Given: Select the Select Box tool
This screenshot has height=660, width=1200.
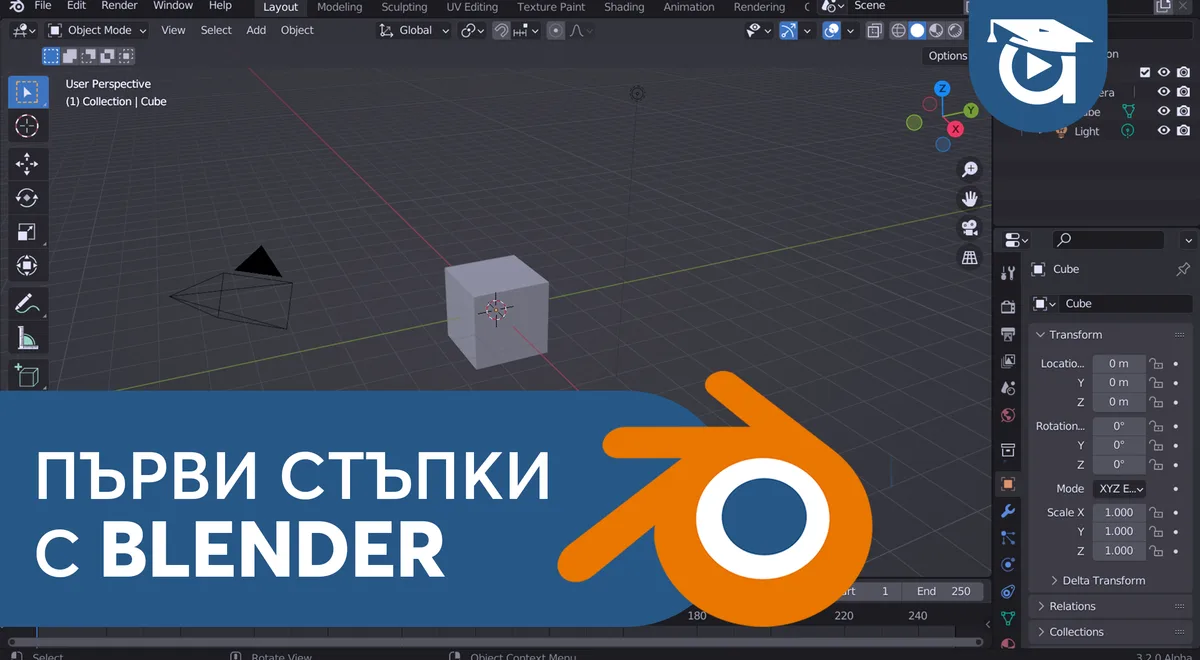Looking at the screenshot, I should coord(27,92).
